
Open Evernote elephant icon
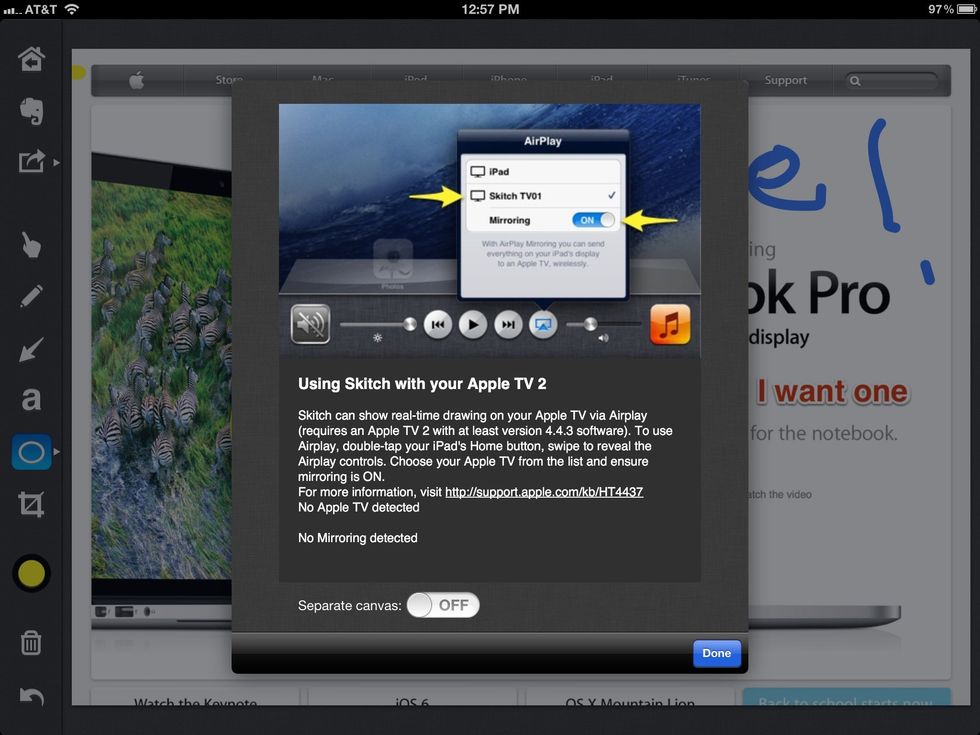(31, 110)
